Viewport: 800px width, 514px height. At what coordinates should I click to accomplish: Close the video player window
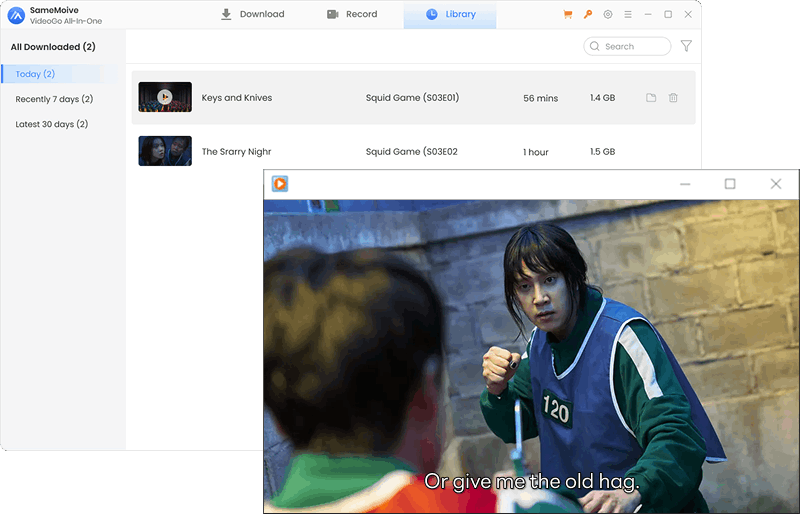pyautogui.click(x=776, y=184)
